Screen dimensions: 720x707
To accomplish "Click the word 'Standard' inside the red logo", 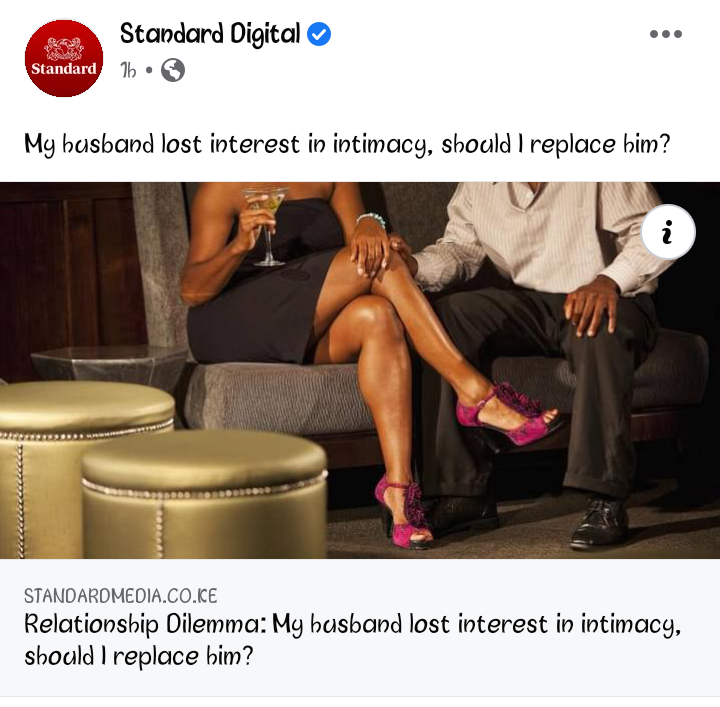I will (x=64, y=69).
